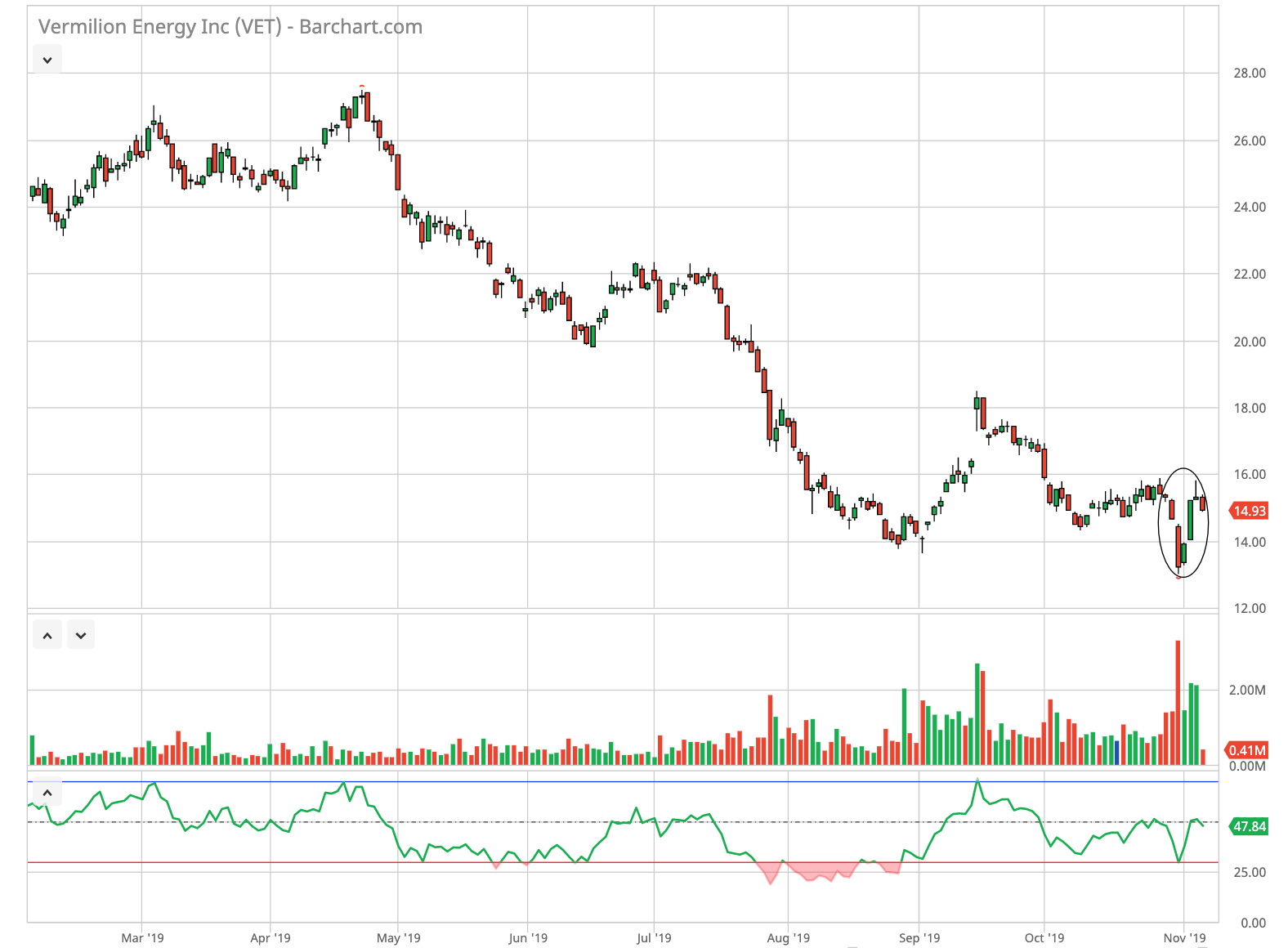Viewport: 1288px width, 948px height.
Task: Click the 2.00M volume axis label
Action: (x=1247, y=691)
